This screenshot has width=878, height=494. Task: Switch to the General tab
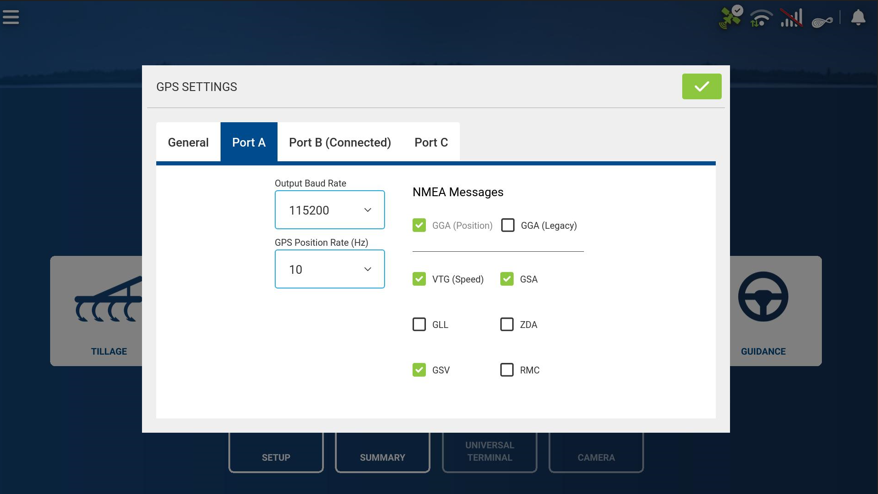click(188, 142)
